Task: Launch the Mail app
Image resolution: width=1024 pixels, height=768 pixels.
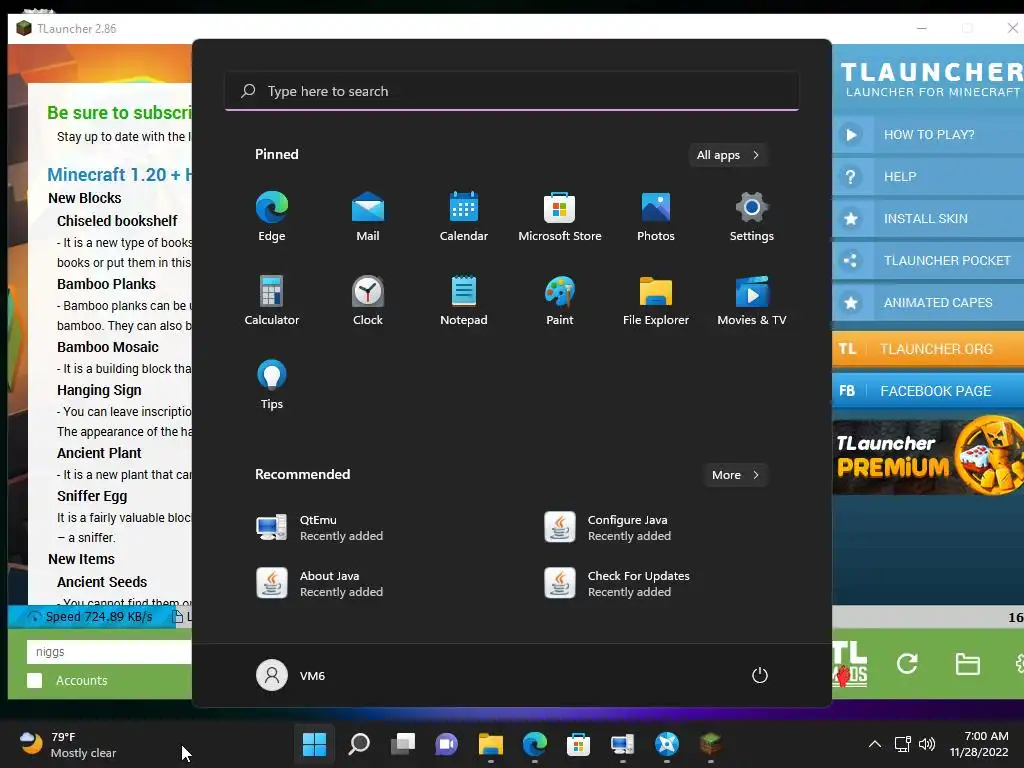Action: (368, 216)
